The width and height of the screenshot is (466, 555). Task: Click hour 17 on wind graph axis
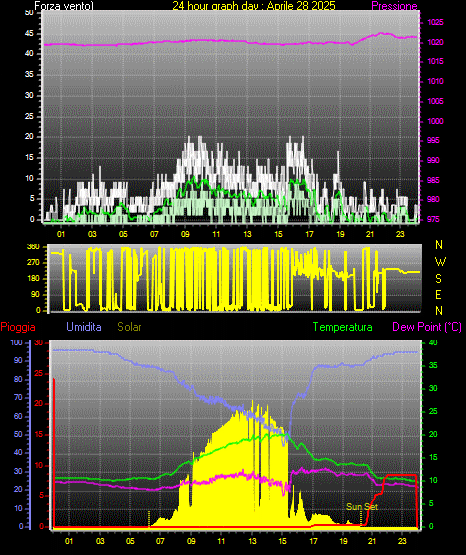[309, 234]
